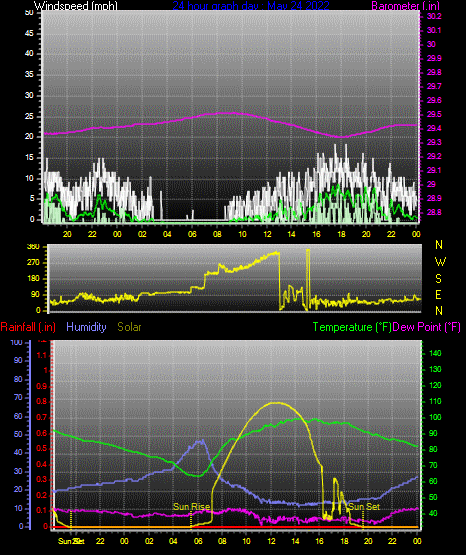Click the 29.4 barometer axis value
466x555 pixels.
click(x=434, y=128)
